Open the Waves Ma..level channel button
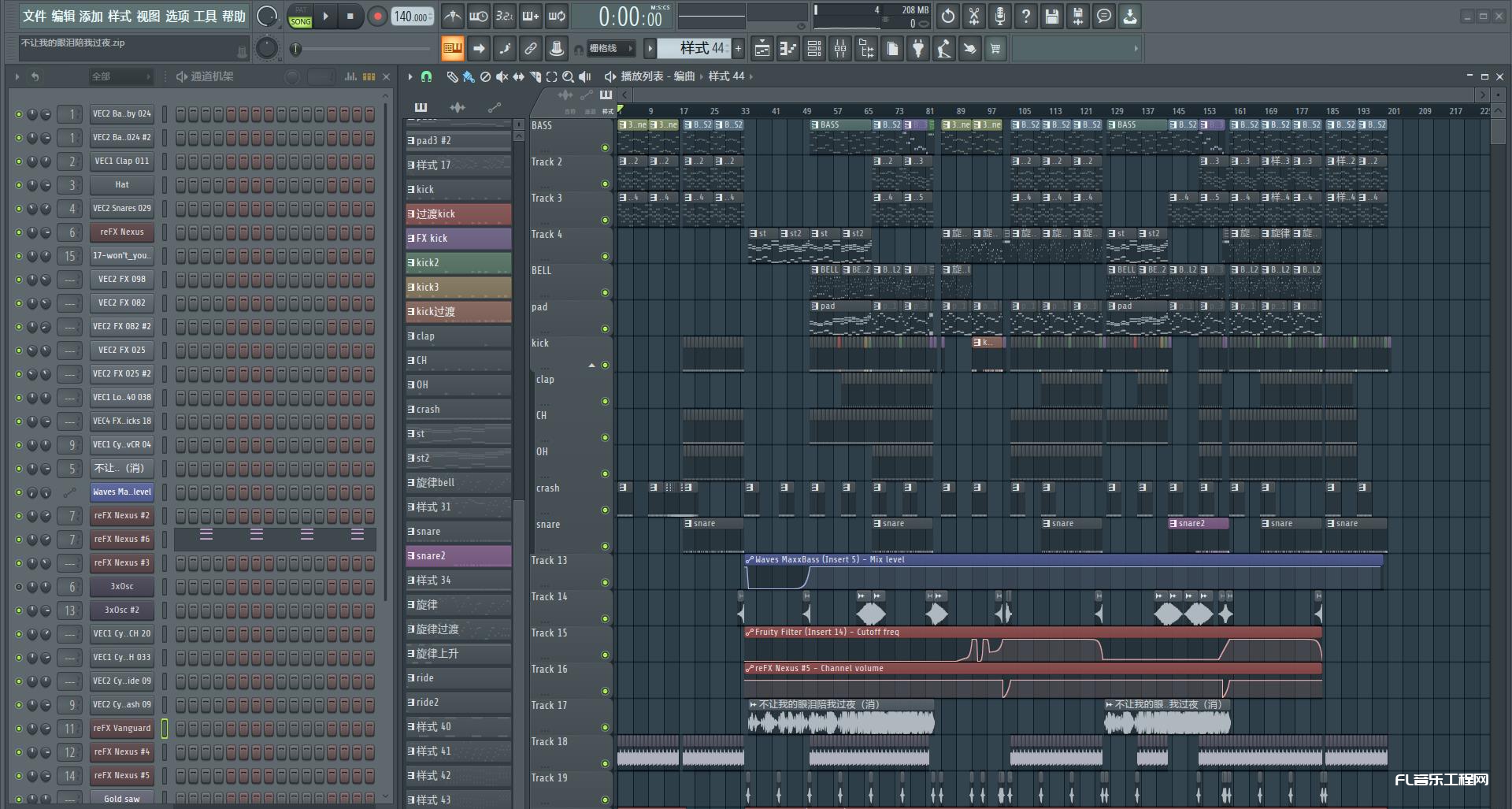Image resolution: width=1512 pixels, height=809 pixels. coord(122,492)
